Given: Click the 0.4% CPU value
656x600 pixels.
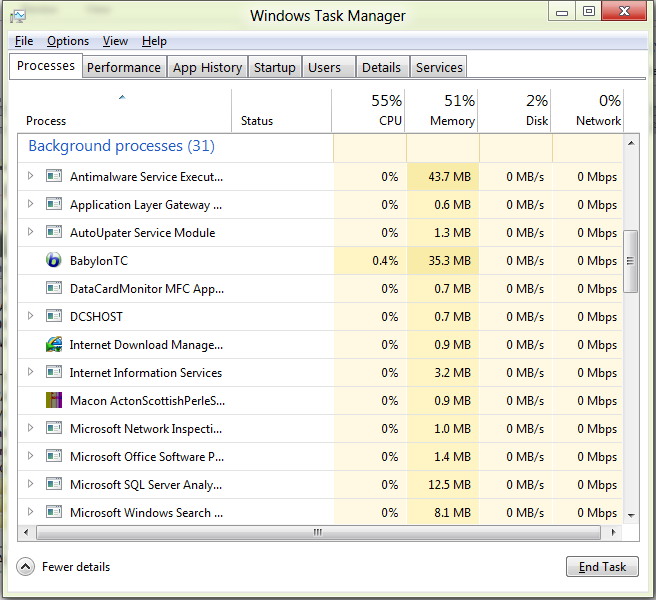Looking at the screenshot, I should 385,261.
